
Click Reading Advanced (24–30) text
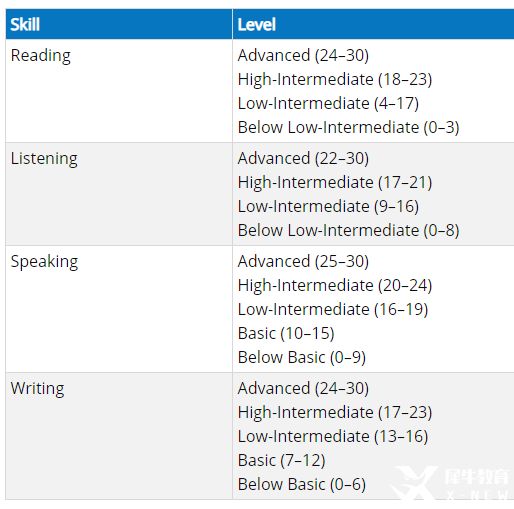point(303,55)
